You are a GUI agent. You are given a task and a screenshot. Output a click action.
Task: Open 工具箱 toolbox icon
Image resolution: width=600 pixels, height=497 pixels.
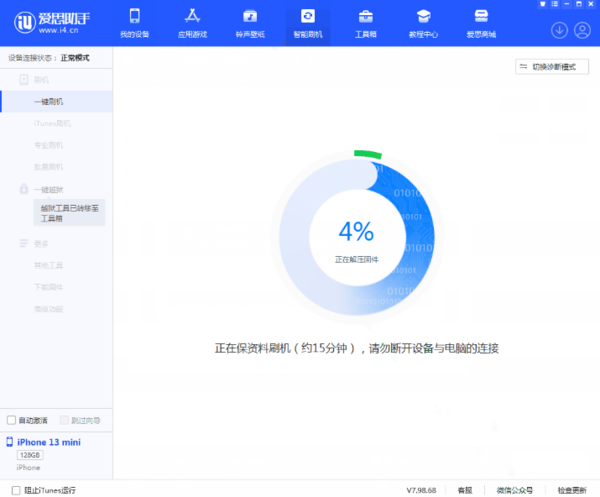(x=366, y=17)
